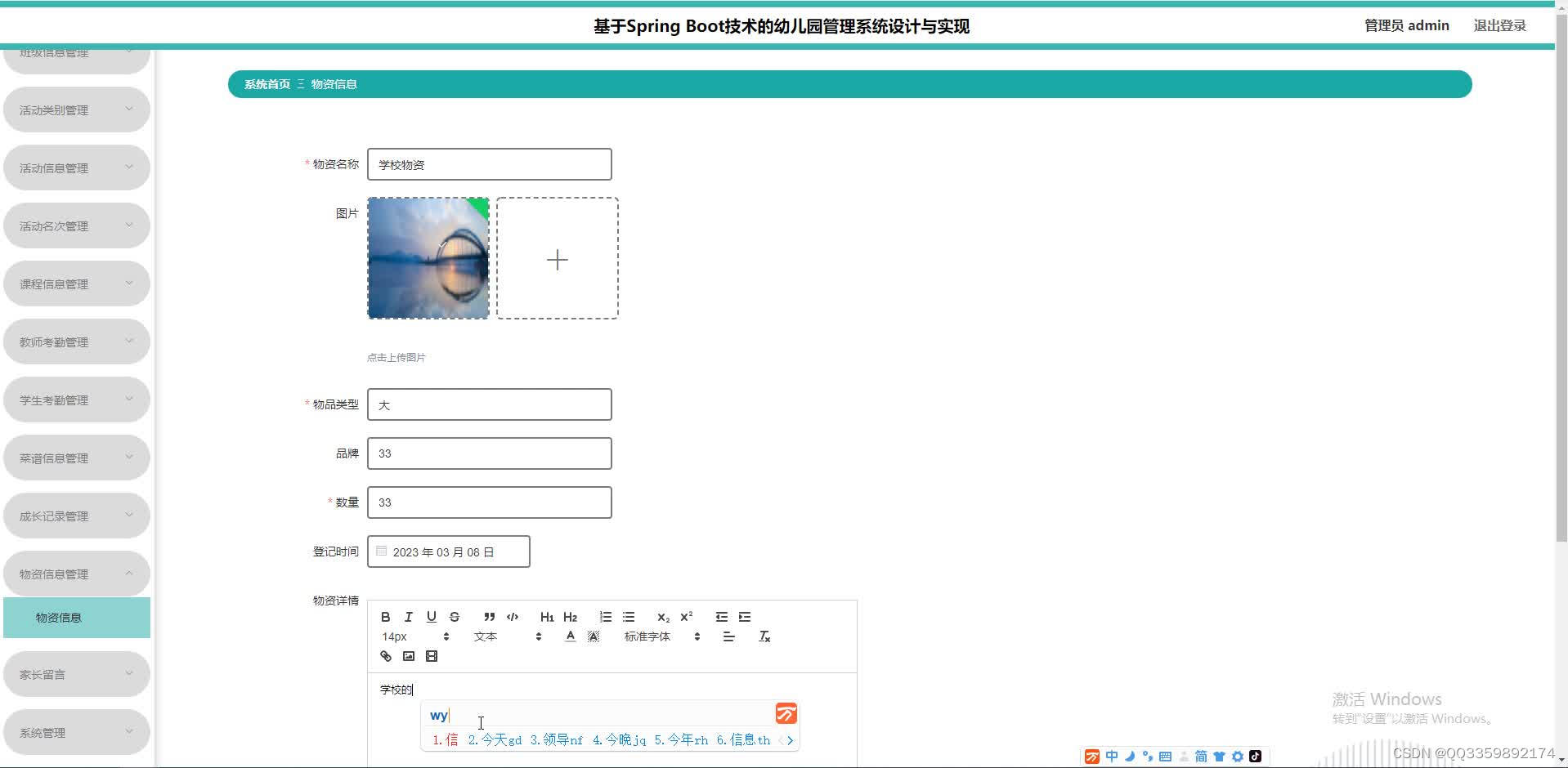Insert a blockquote in editor
This screenshot has height=768, width=1568.
(x=489, y=617)
